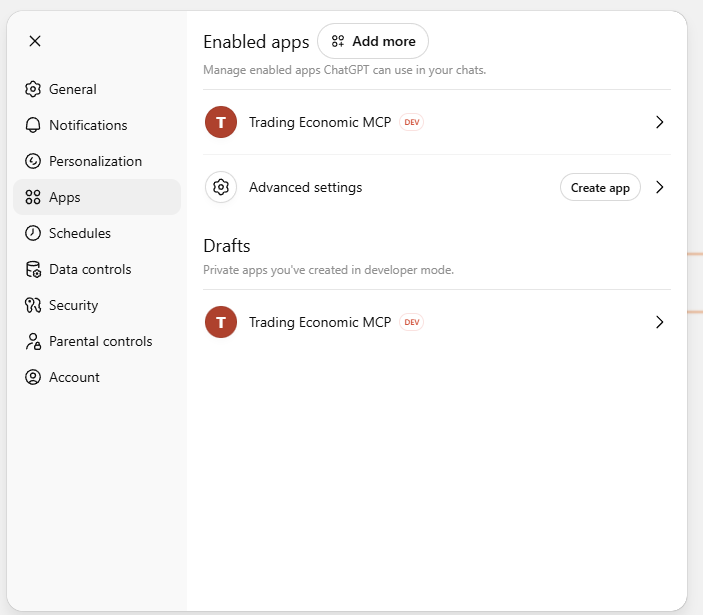The image size is (703, 615).
Task: Expand the draft Trading Economic MCP chevron
Action: (x=660, y=322)
